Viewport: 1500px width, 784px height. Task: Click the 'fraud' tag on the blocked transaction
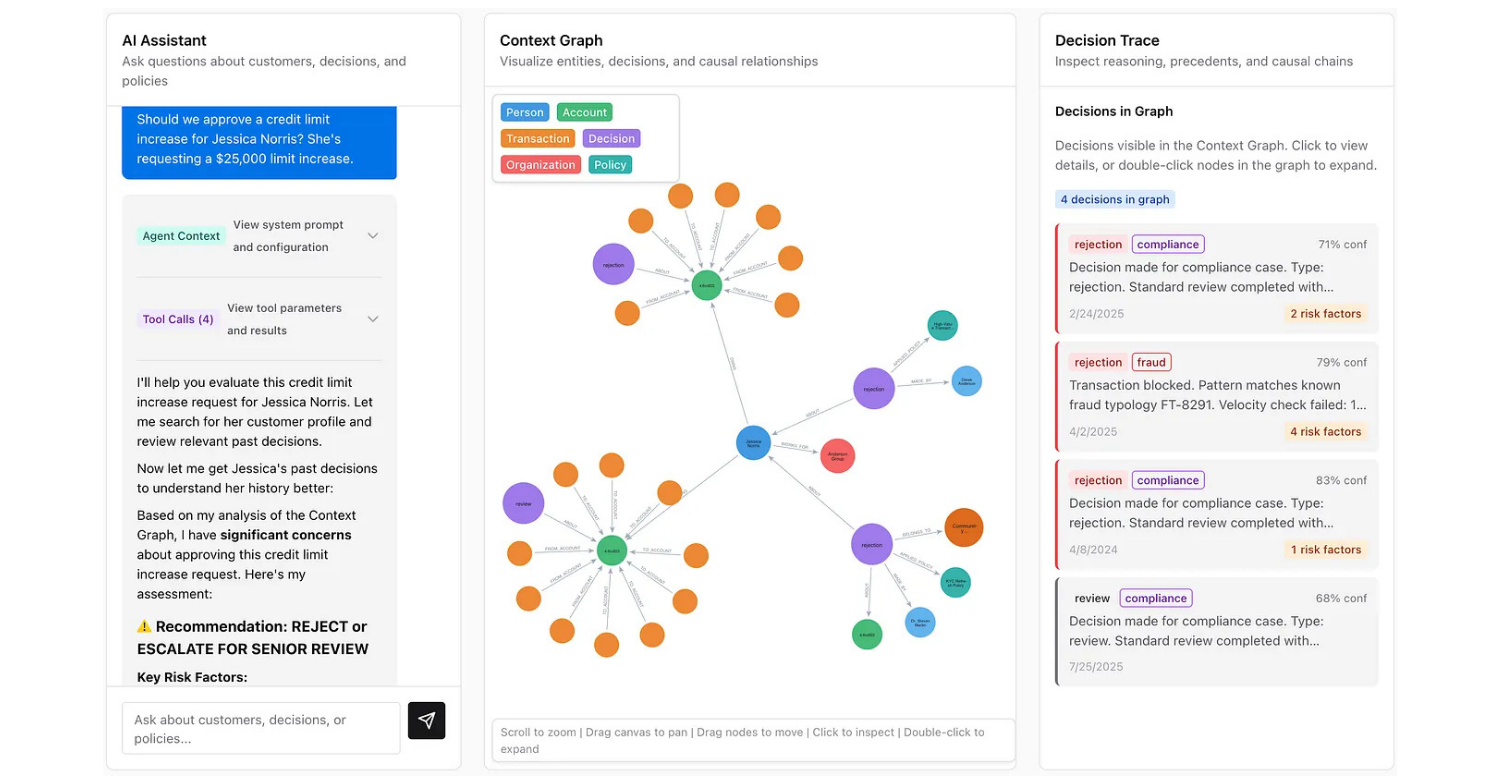coord(1151,362)
